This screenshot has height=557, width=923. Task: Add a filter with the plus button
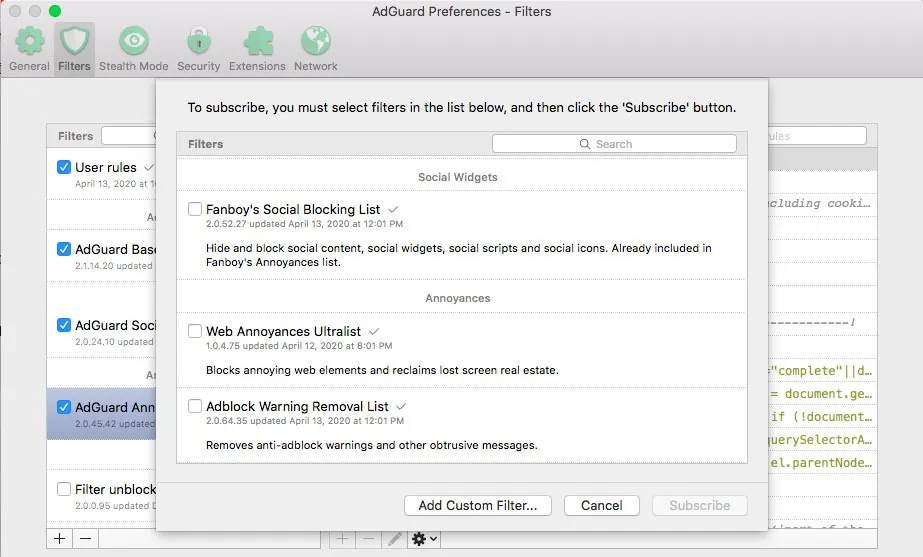(59, 538)
